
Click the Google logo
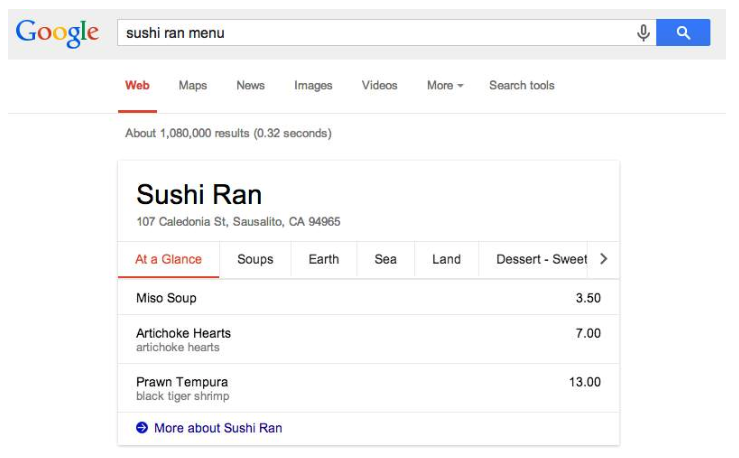pyautogui.click(x=57, y=33)
